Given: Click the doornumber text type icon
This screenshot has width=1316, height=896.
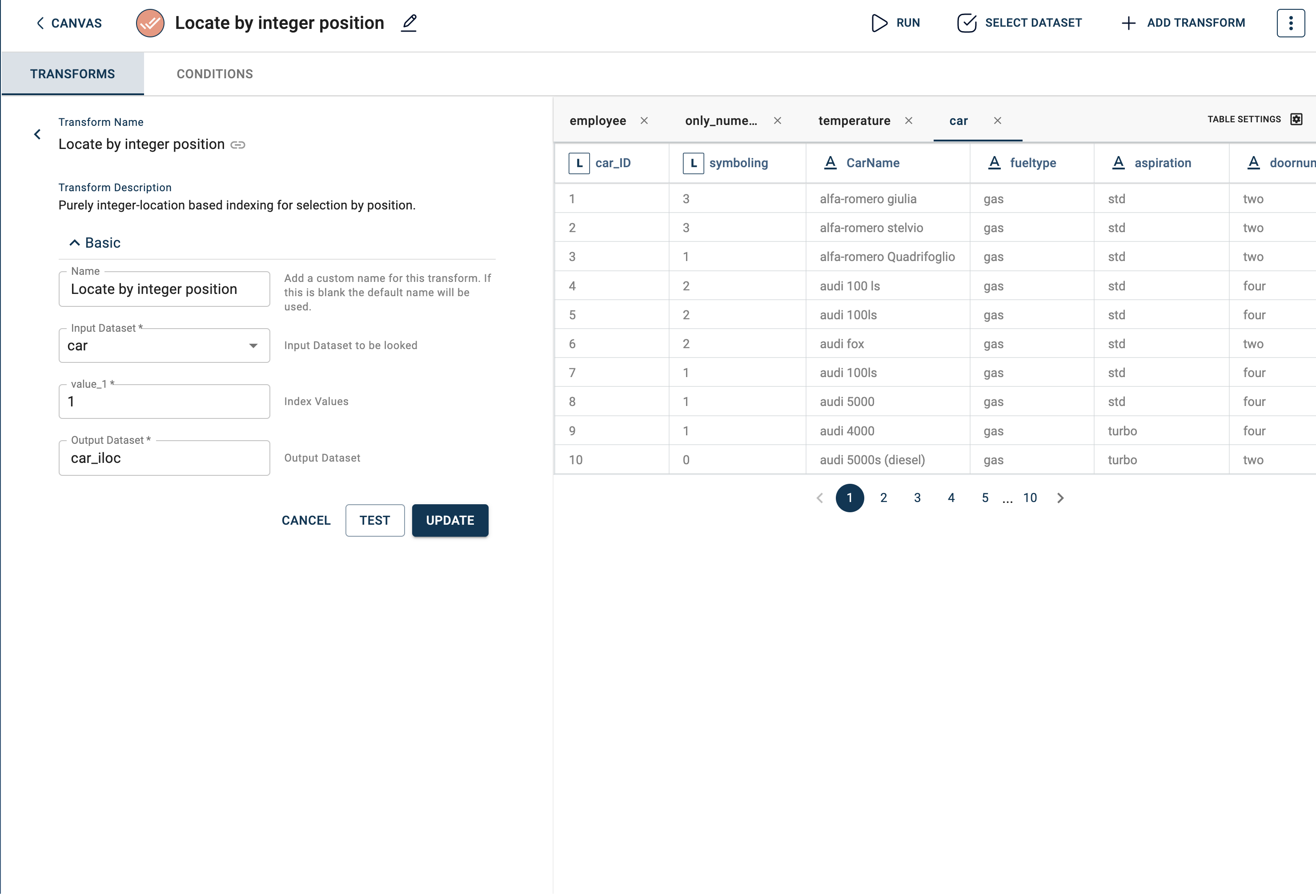Looking at the screenshot, I should (x=1254, y=163).
